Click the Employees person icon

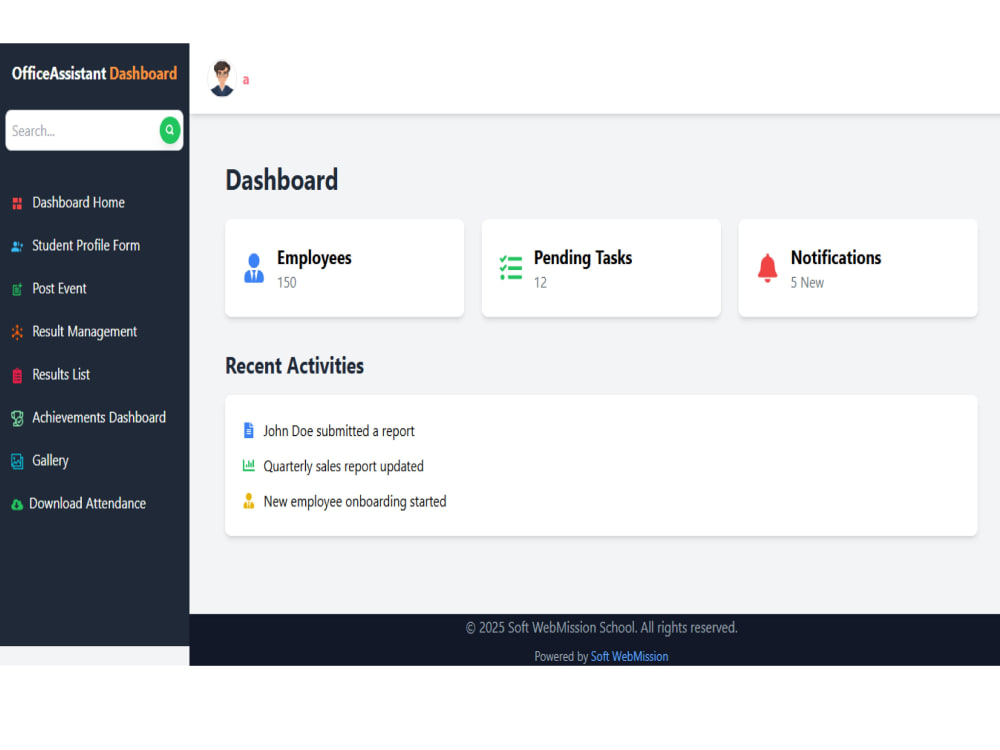[254, 268]
